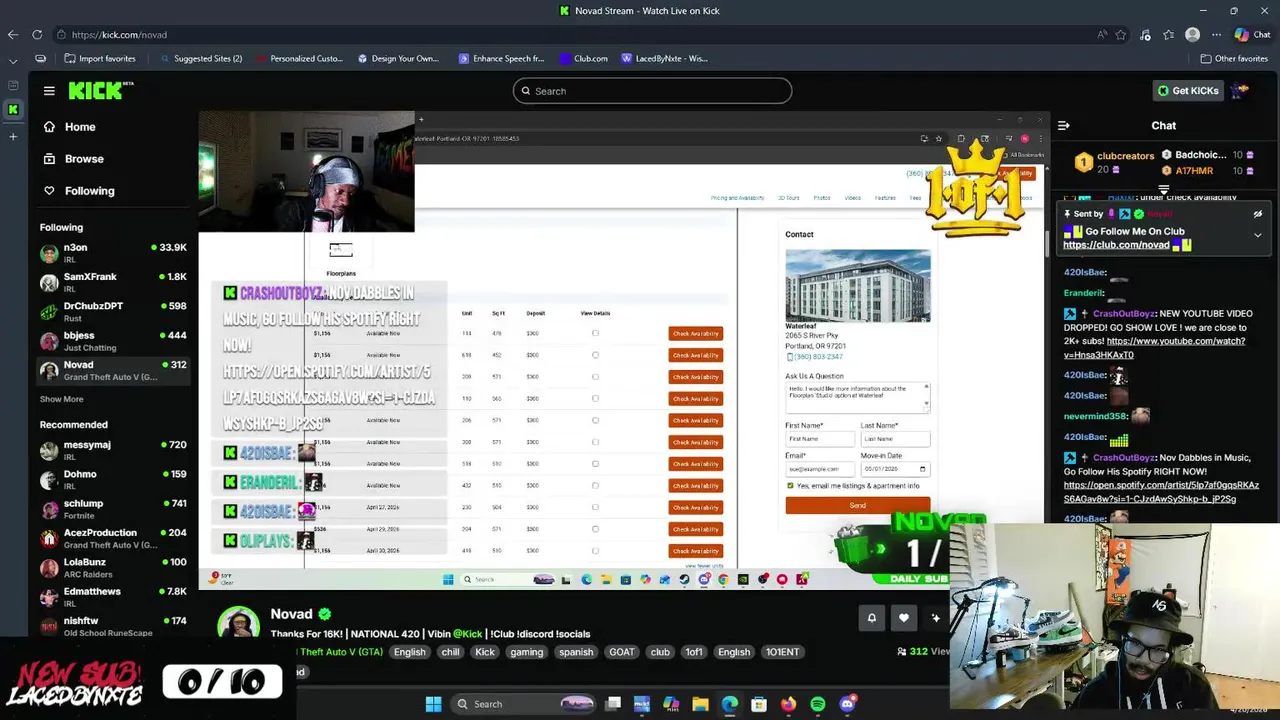Screen dimensions: 1280x720
Task: Open messymaj recommended channel
Action: point(112,450)
